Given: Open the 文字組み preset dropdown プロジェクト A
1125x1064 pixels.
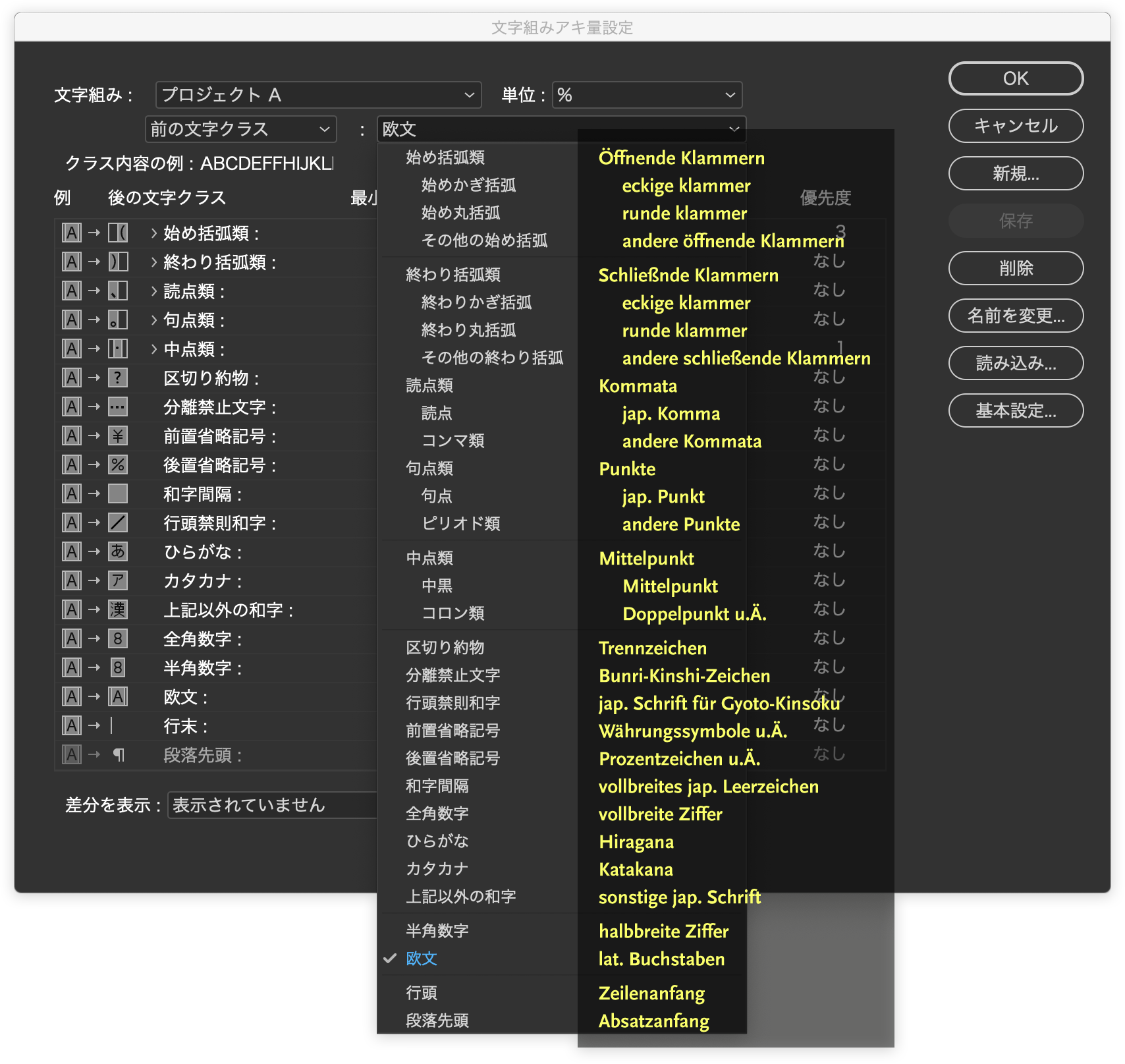Looking at the screenshot, I should (x=318, y=95).
